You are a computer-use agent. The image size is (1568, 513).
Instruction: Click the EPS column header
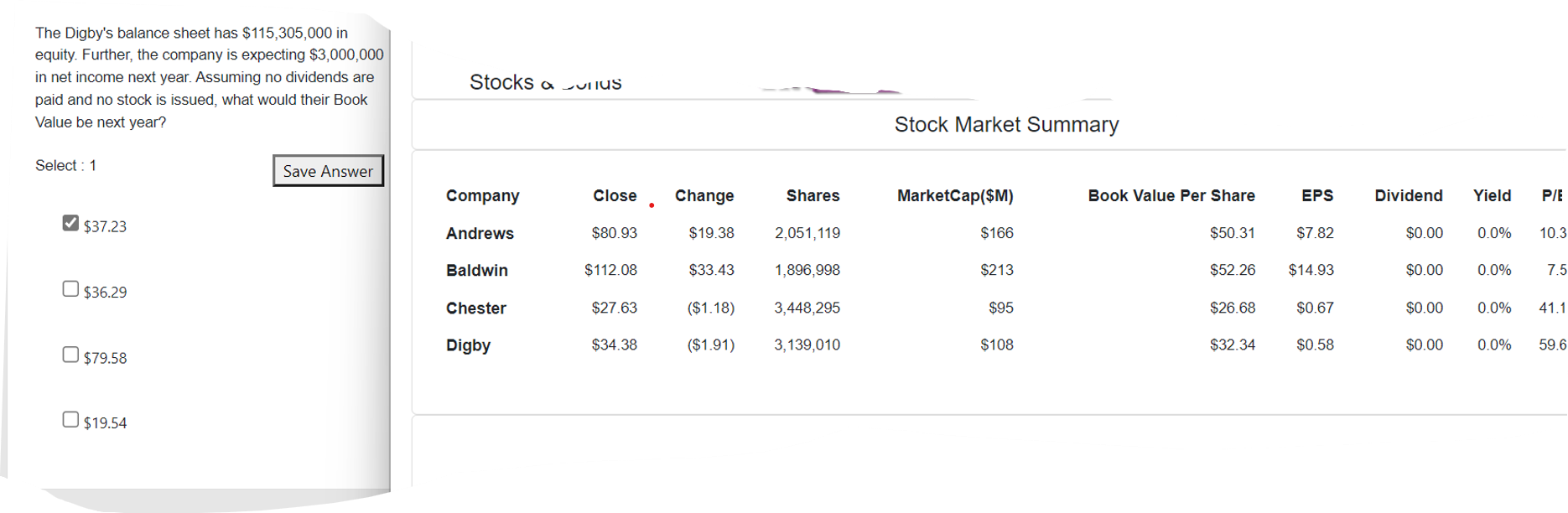click(1316, 195)
